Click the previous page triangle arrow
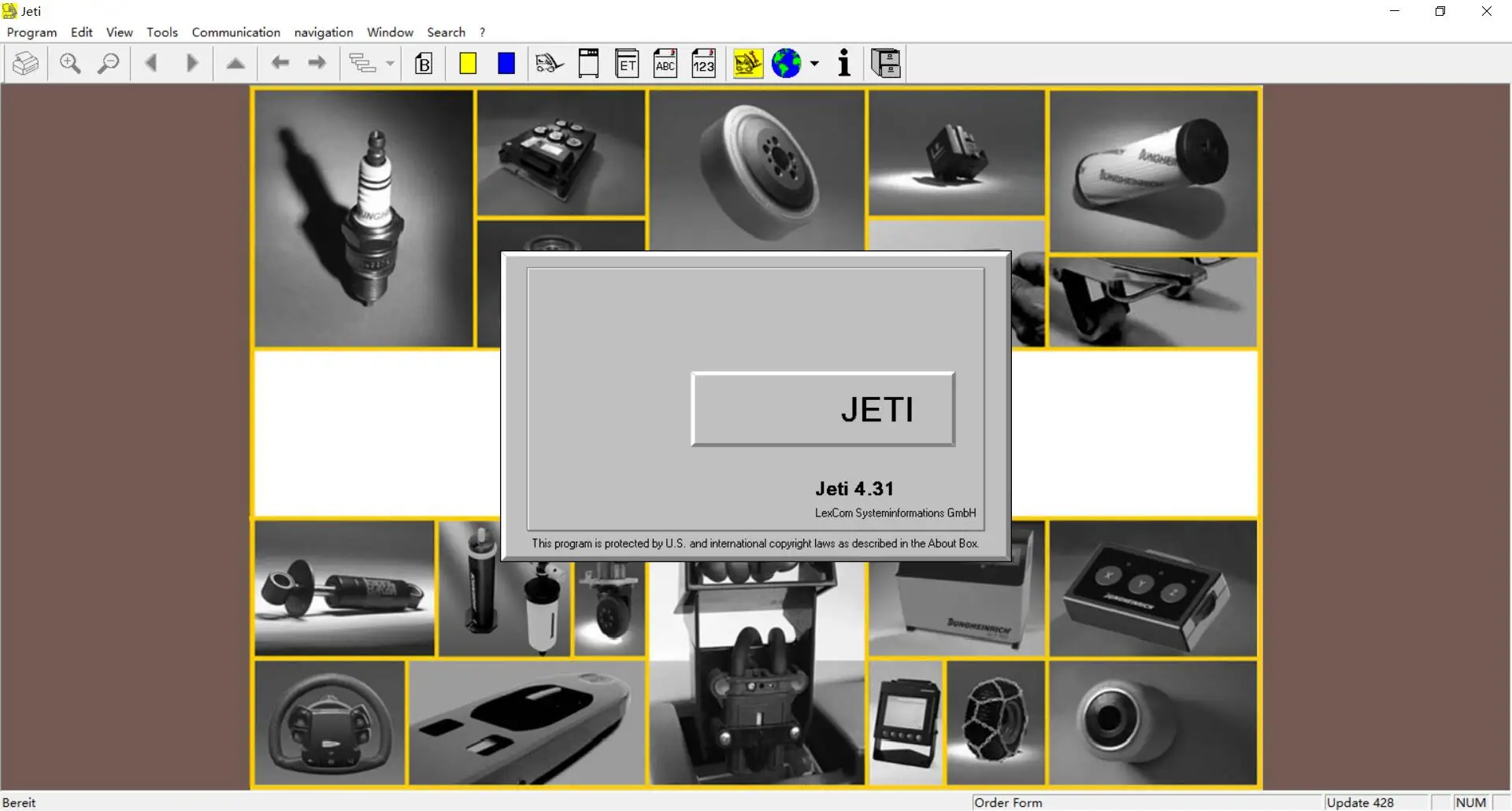Viewport: 1512px width, 811px height. (x=152, y=64)
